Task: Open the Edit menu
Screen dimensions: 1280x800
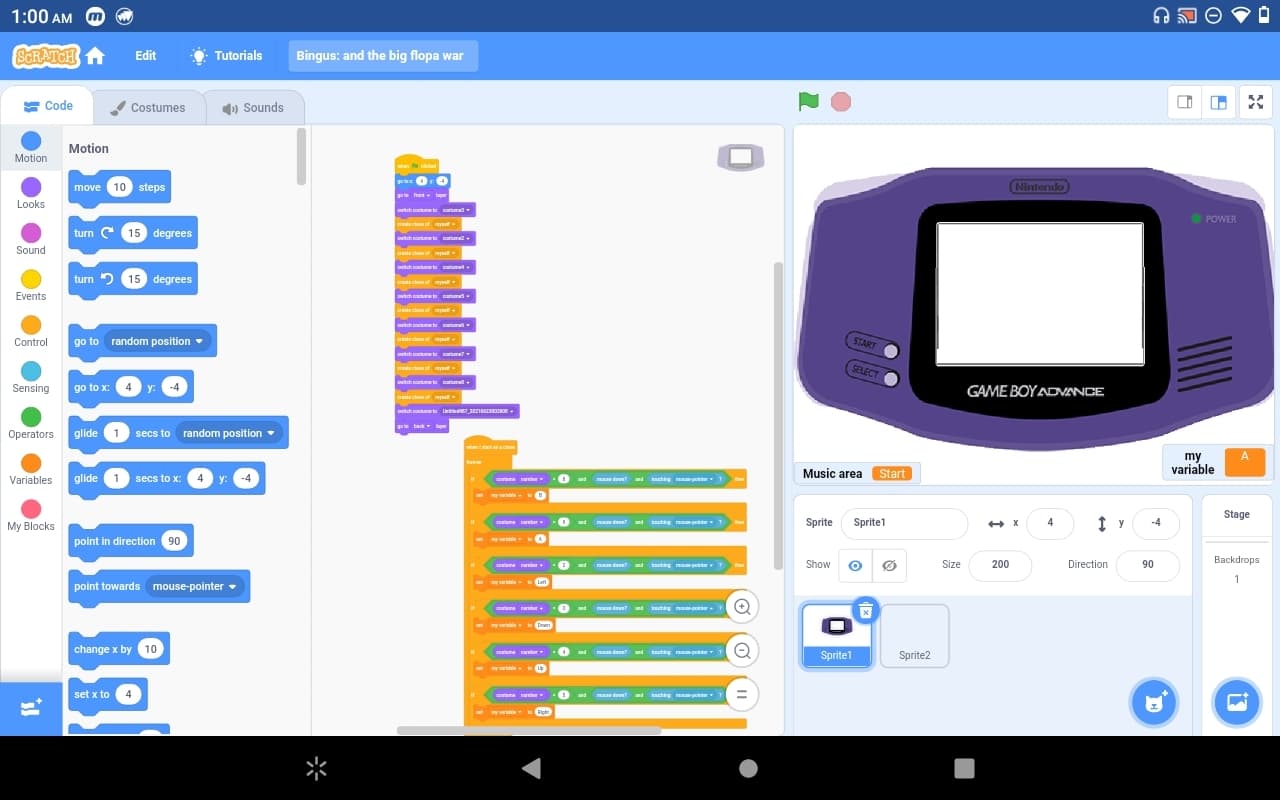Action: [x=146, y=56]
